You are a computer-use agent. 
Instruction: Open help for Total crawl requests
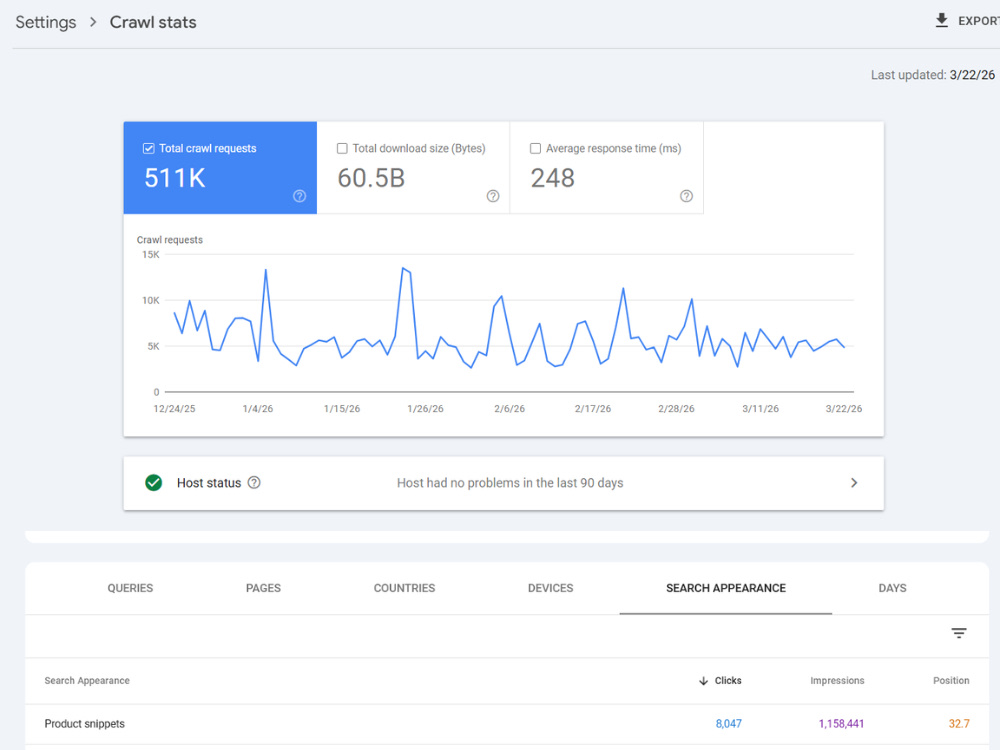pyautogui.click(x=299, y=196)
